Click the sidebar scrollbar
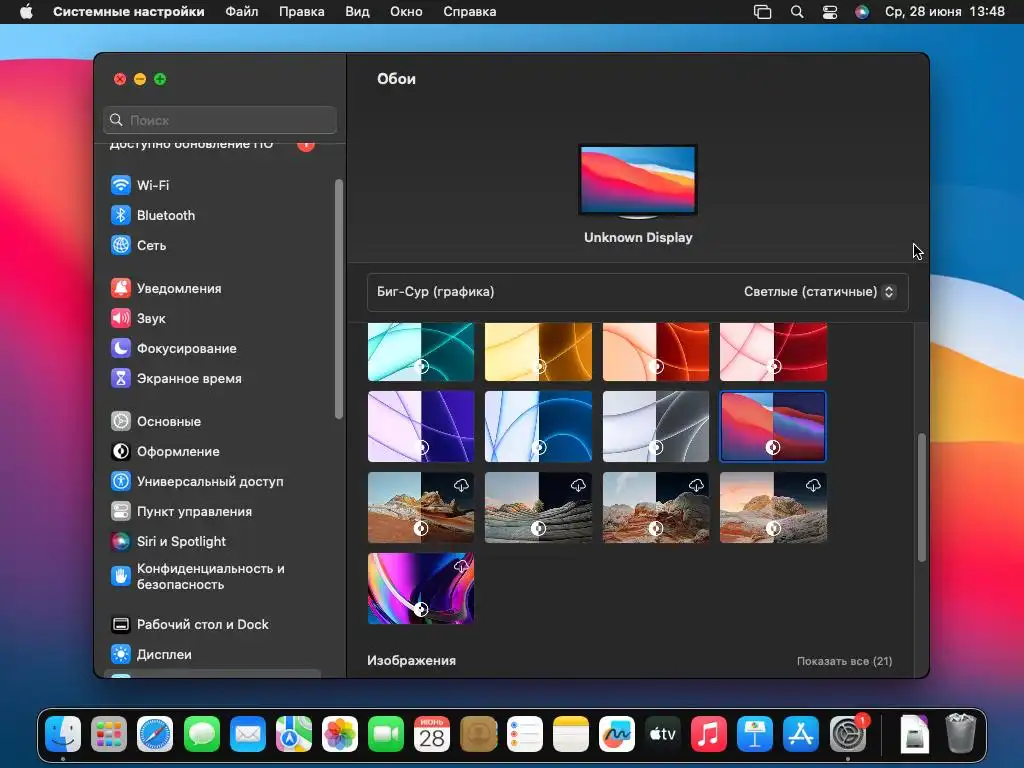Image resolution: width=1024 pixels, height=768 pixels. 338,298
